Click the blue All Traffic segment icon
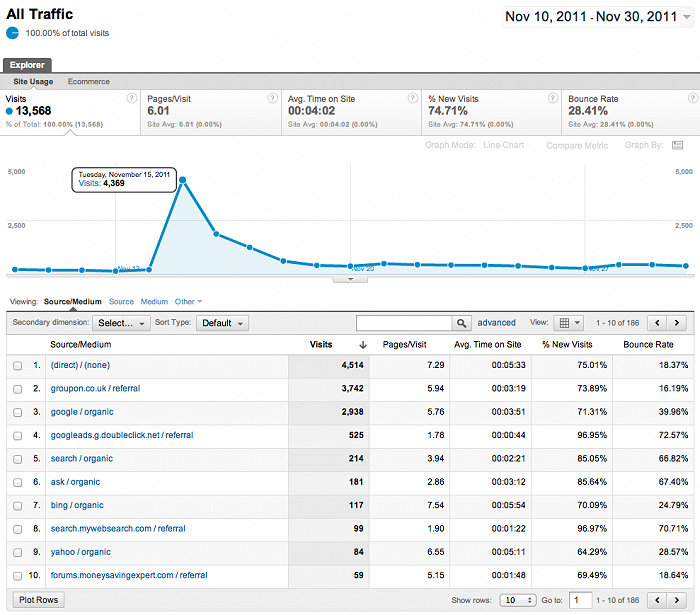700x615 pixels. [12, 33]
